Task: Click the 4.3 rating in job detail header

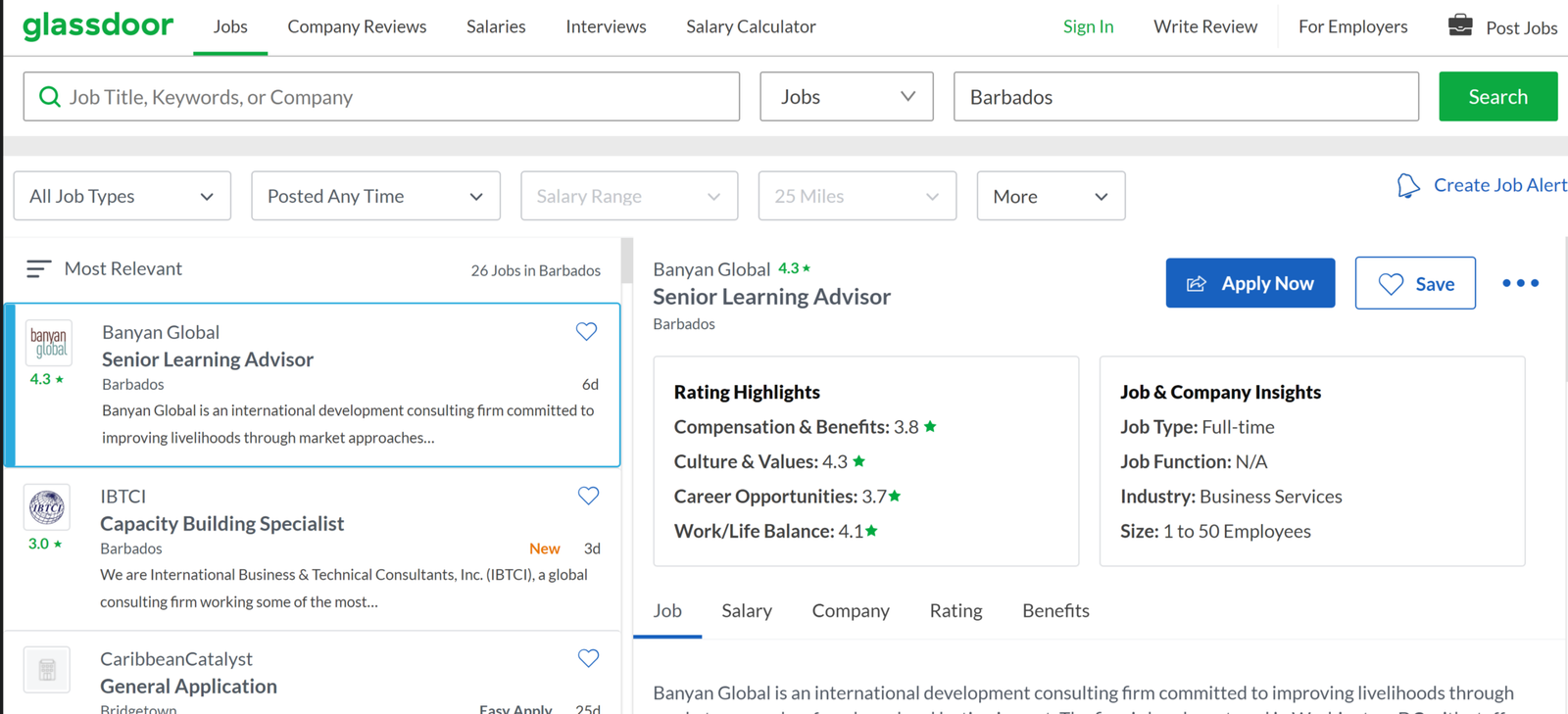Action: tap(794, 268)
